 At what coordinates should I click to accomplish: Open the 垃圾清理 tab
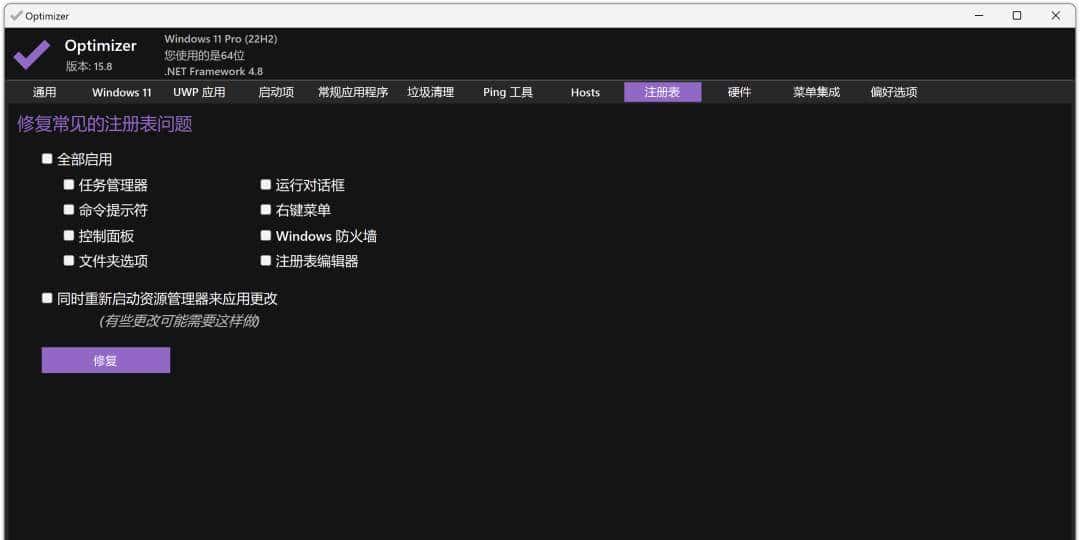coord(430,92)
